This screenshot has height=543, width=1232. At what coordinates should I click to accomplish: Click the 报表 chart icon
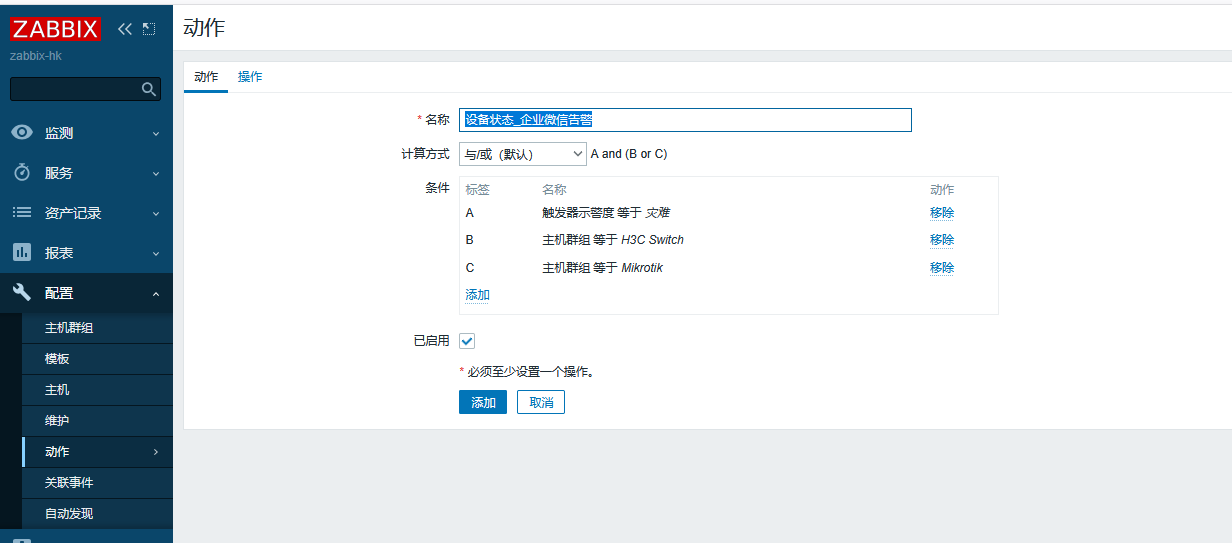pos(22,253)
